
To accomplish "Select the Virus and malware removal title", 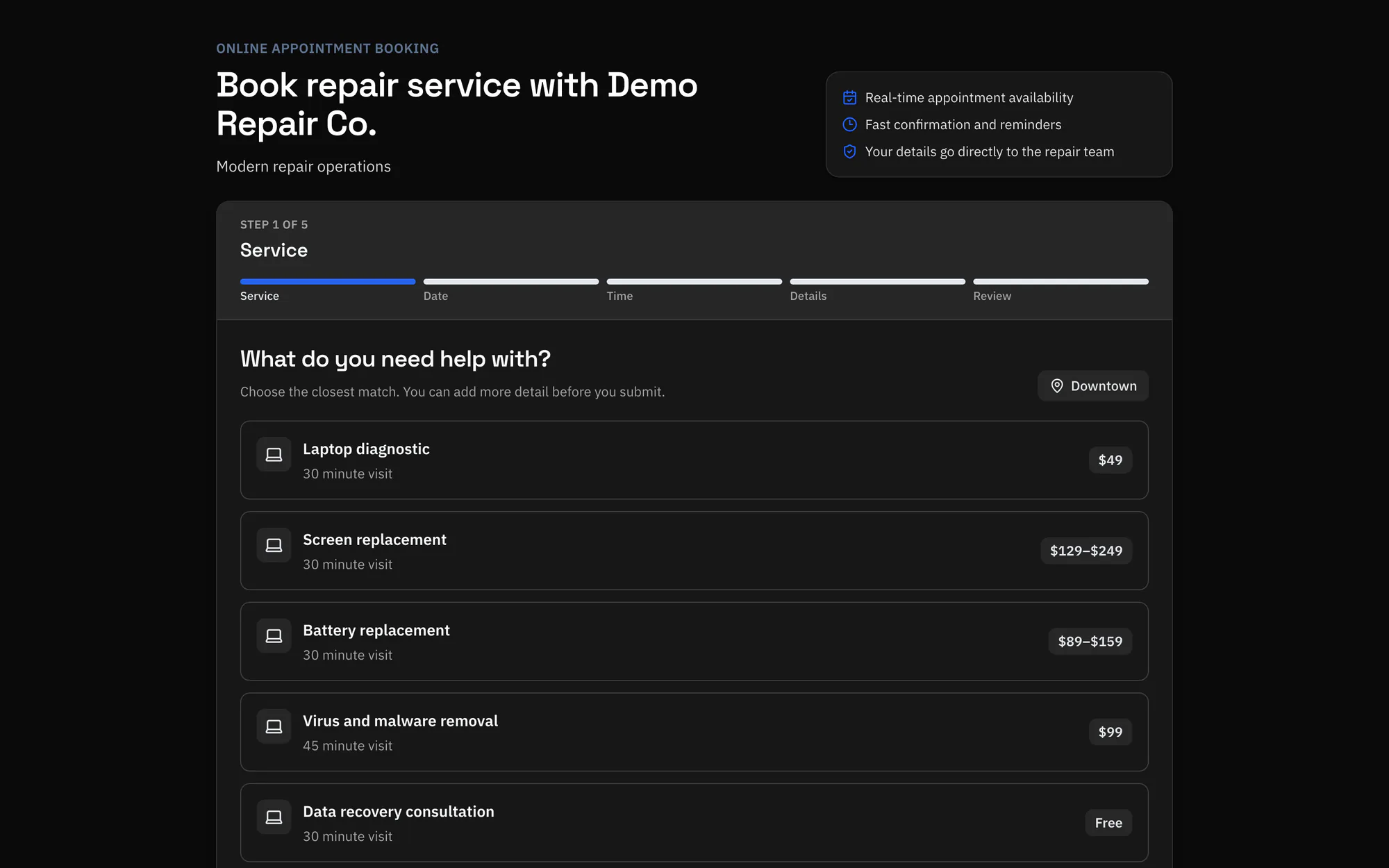I will pyautogui.click(x=400, y=721).
